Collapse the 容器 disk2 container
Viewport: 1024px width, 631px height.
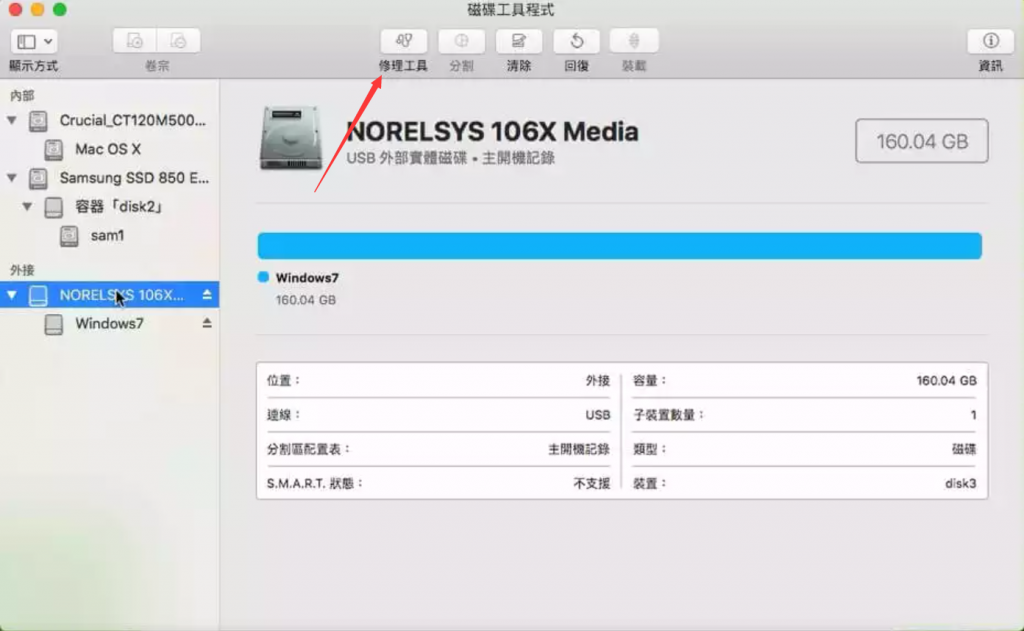(27, 206)
